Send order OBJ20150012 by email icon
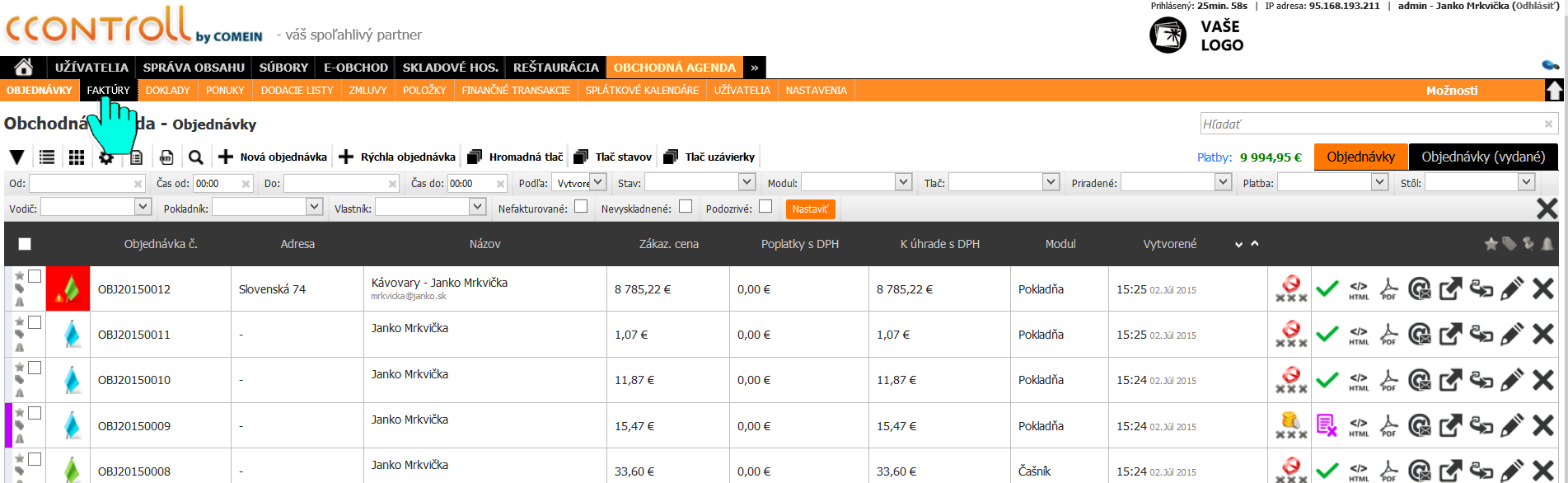 click(x=1419, y=289)
